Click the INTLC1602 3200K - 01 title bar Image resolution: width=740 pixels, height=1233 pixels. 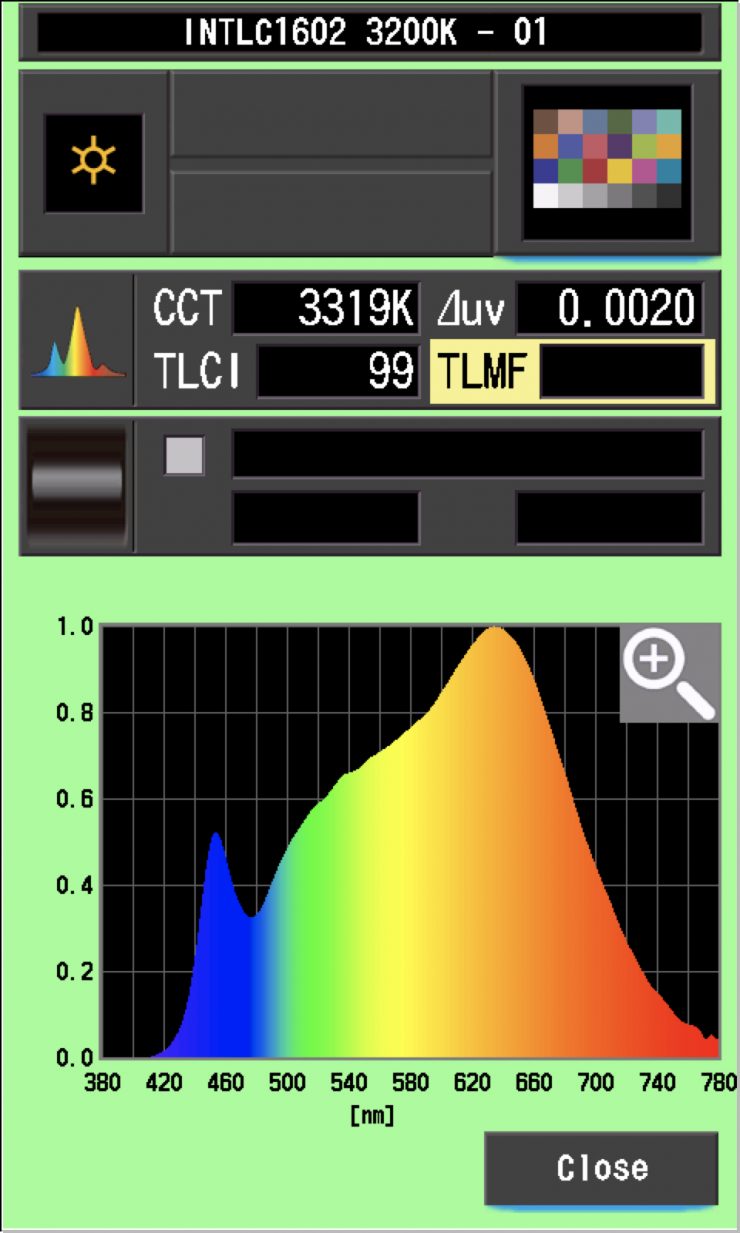click(369, 33)
